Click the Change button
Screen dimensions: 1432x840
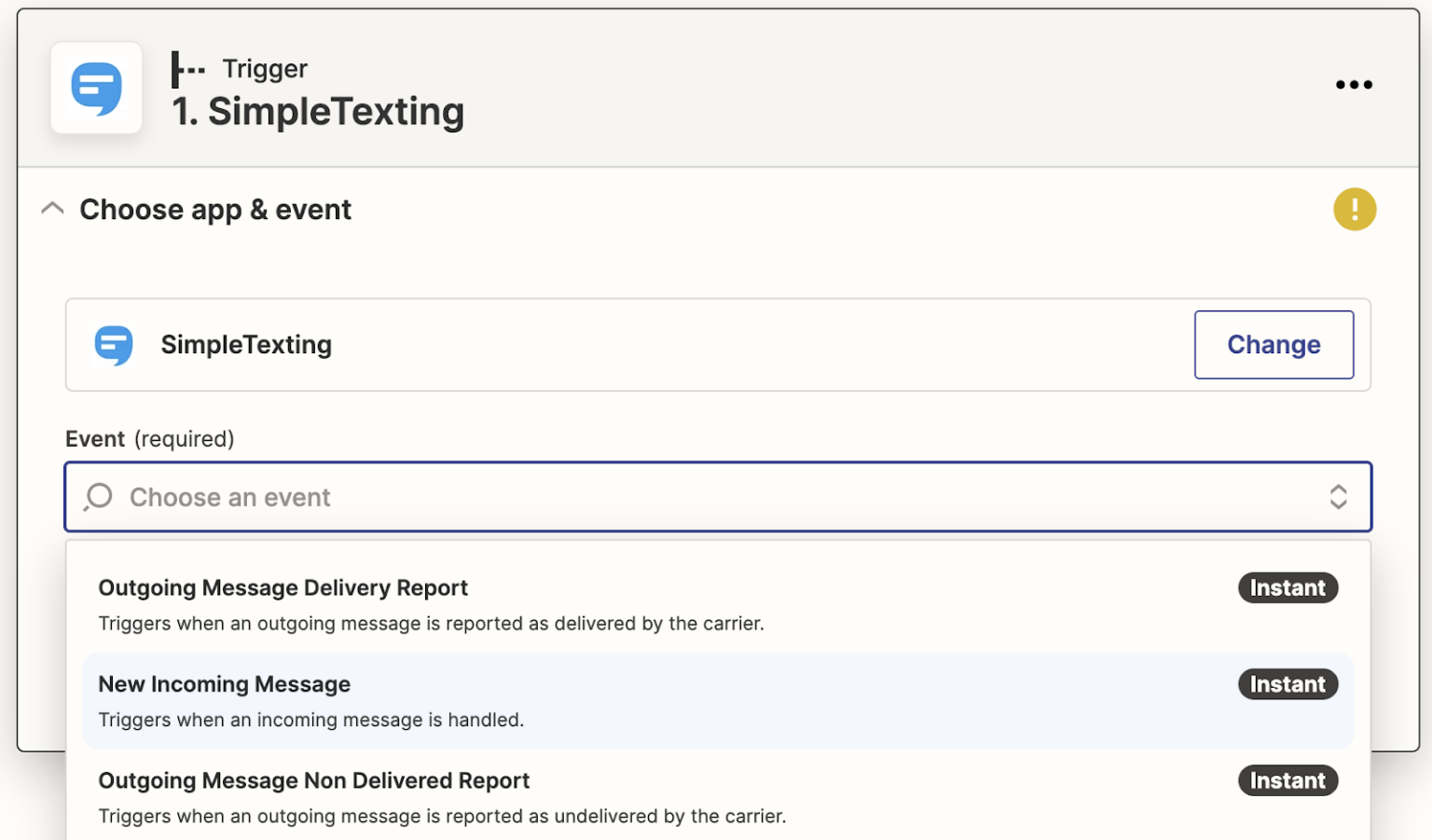[x=1274, y=344]
